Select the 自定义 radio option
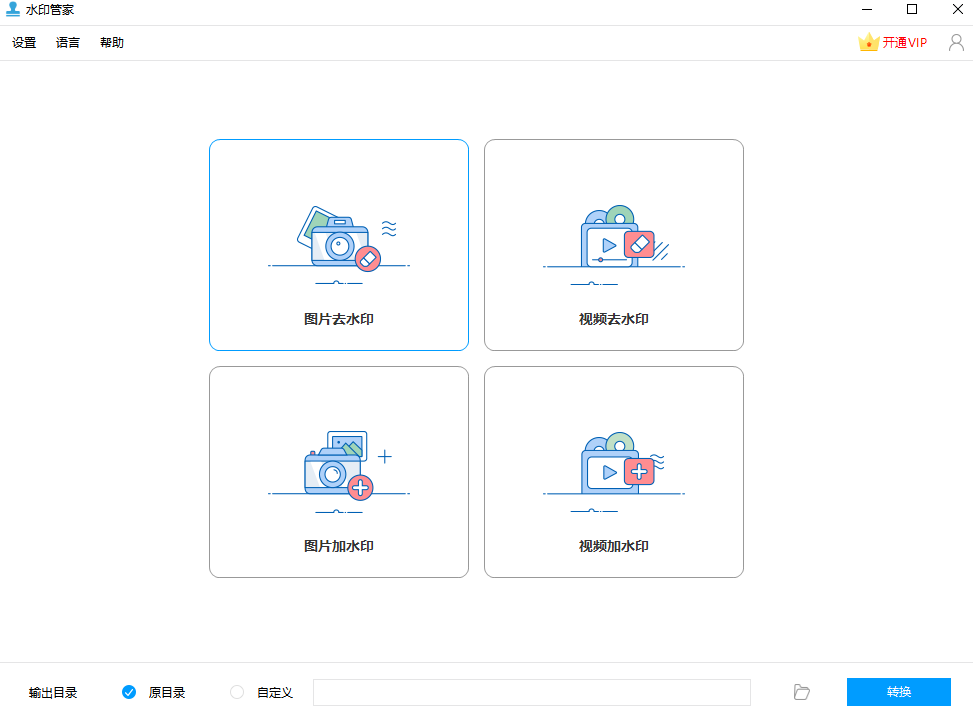 [237, 692]
